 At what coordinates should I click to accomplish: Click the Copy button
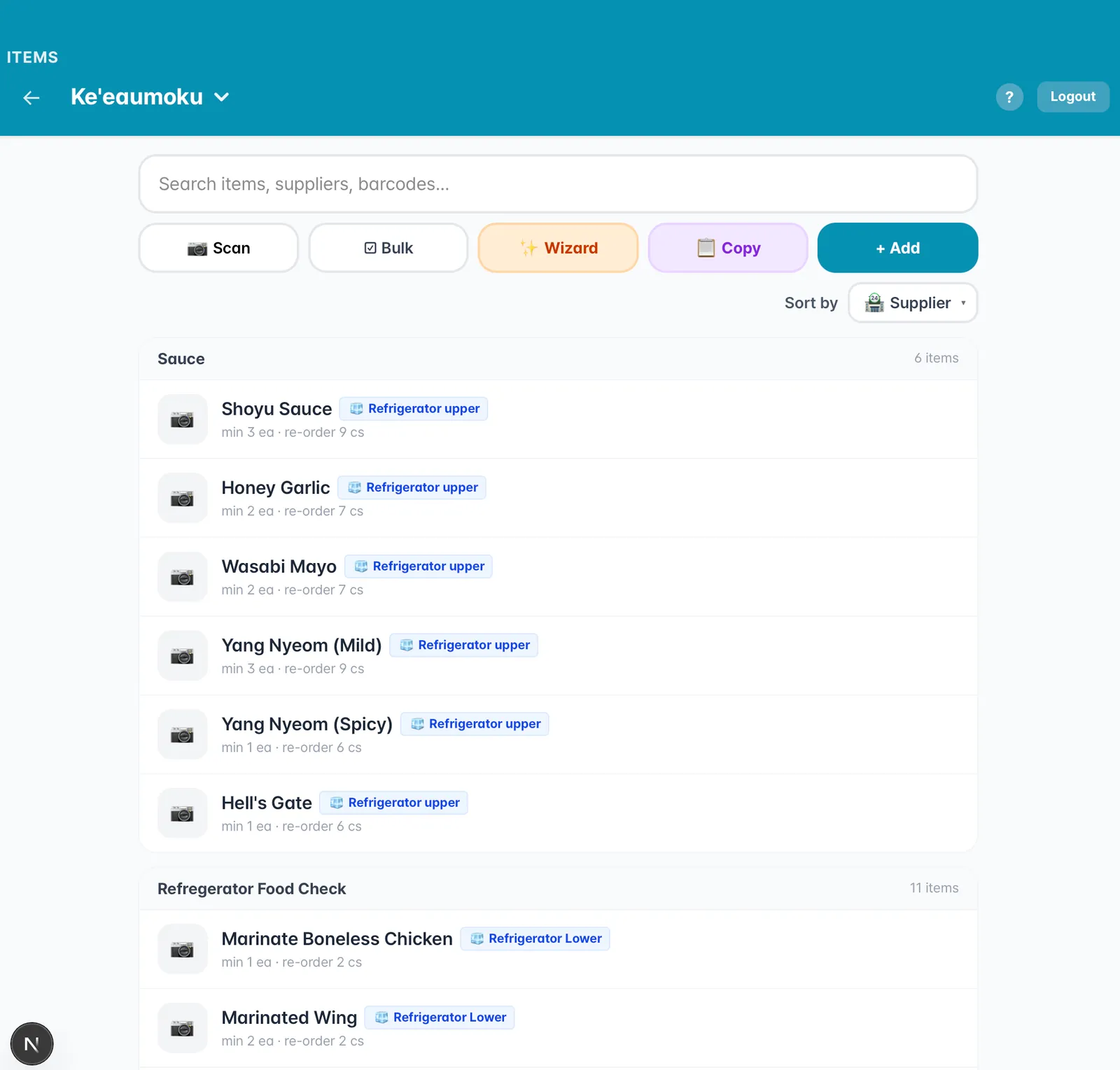(728, 248)
